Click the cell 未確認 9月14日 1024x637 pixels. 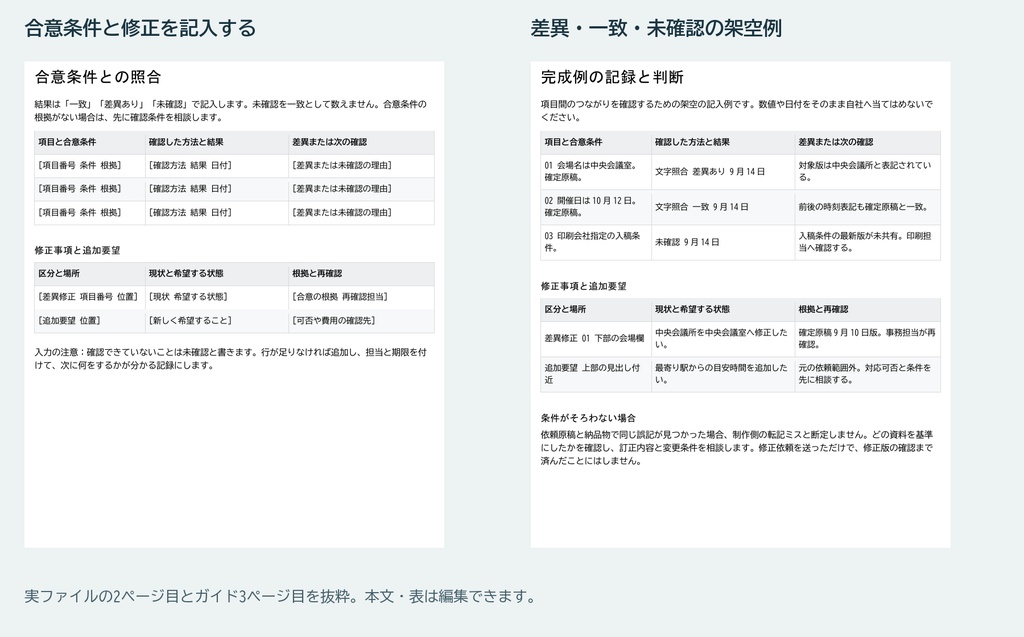tap(723, 242)
